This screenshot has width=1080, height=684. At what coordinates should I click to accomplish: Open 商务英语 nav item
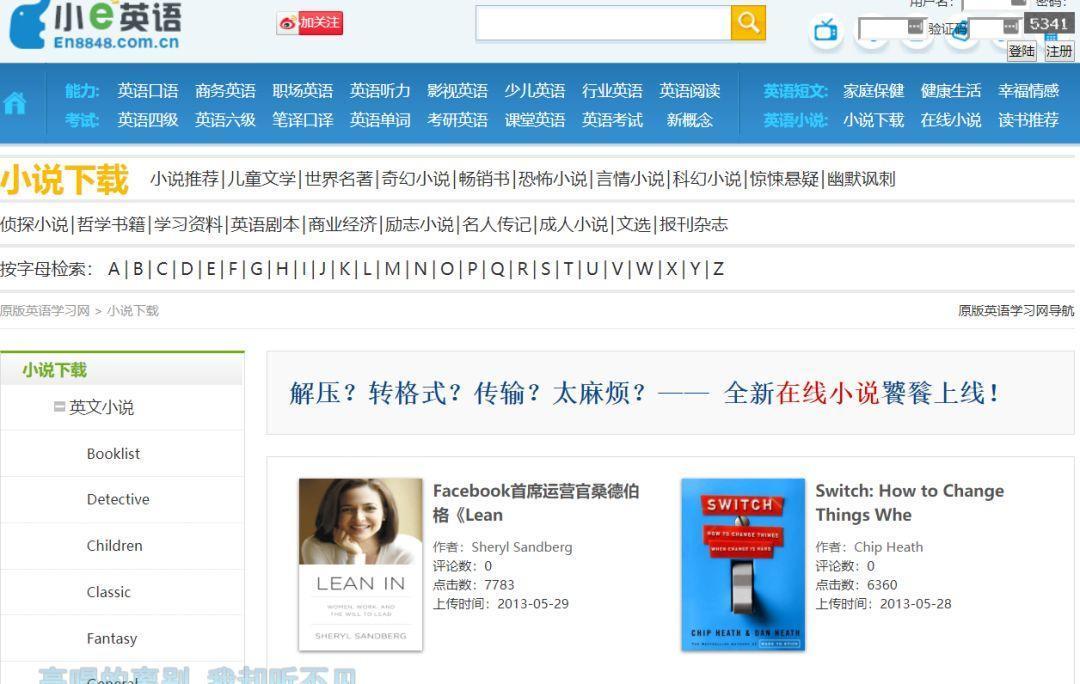[x=225, y=91]
